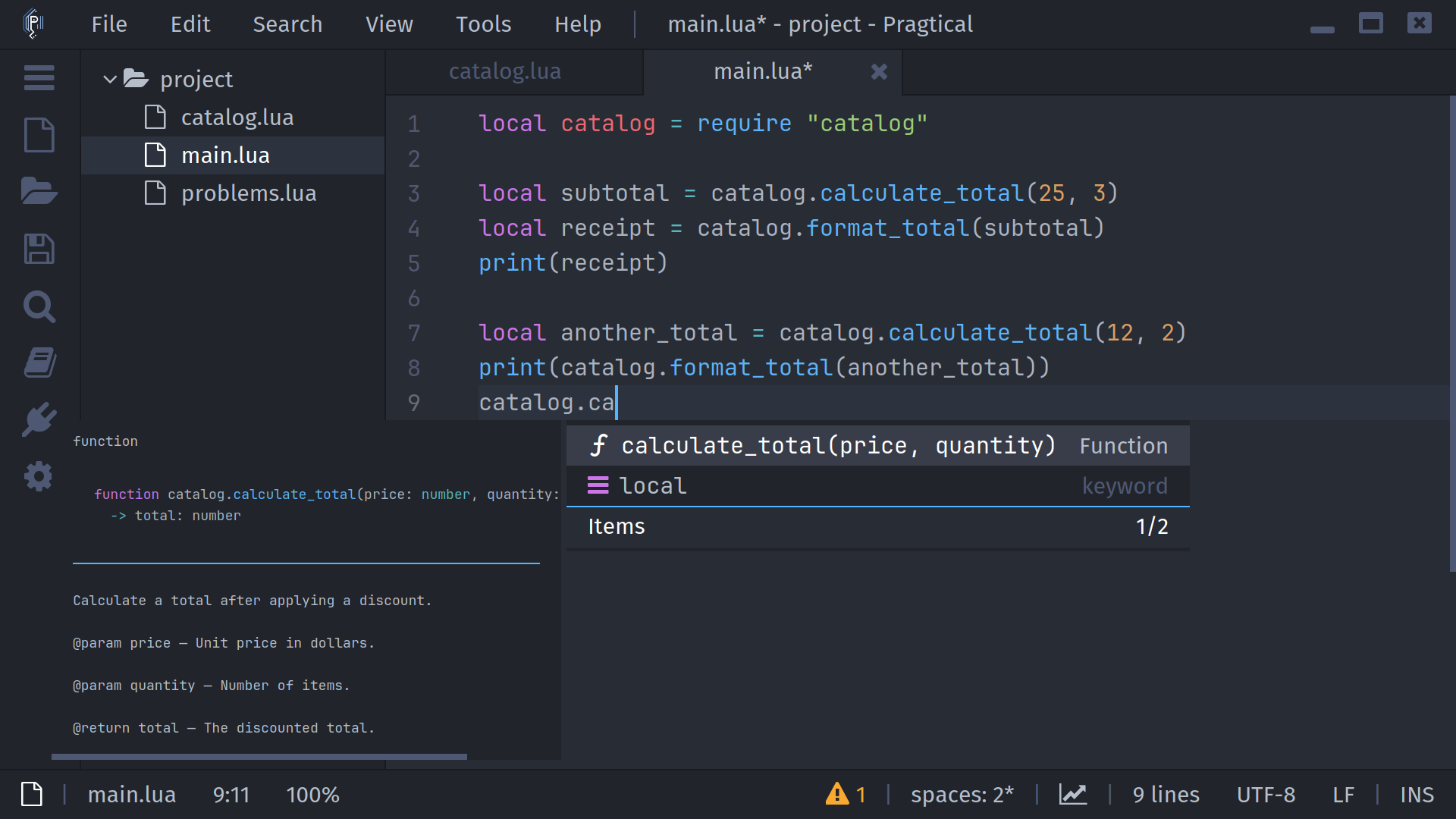
Task: Click the spaces: 2* indentation setting
Action: point(962,794)
